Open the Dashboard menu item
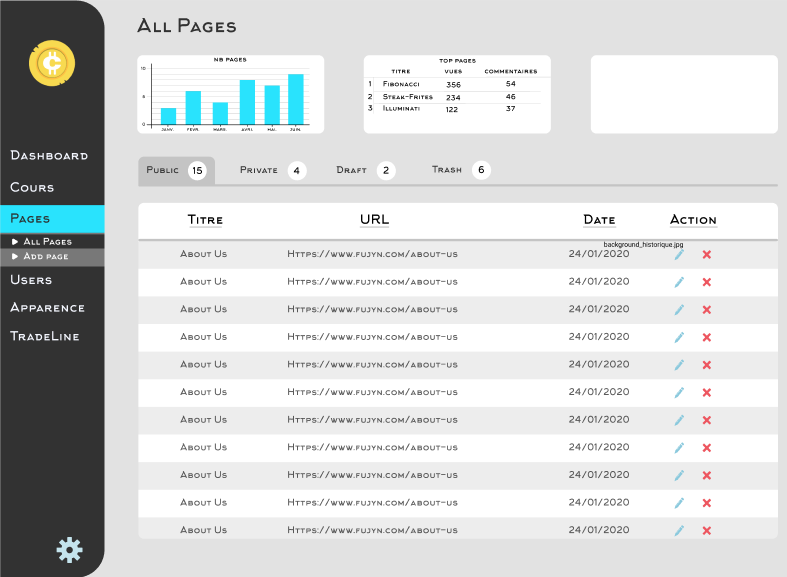 pyautogui.click(x=49, y=156)
